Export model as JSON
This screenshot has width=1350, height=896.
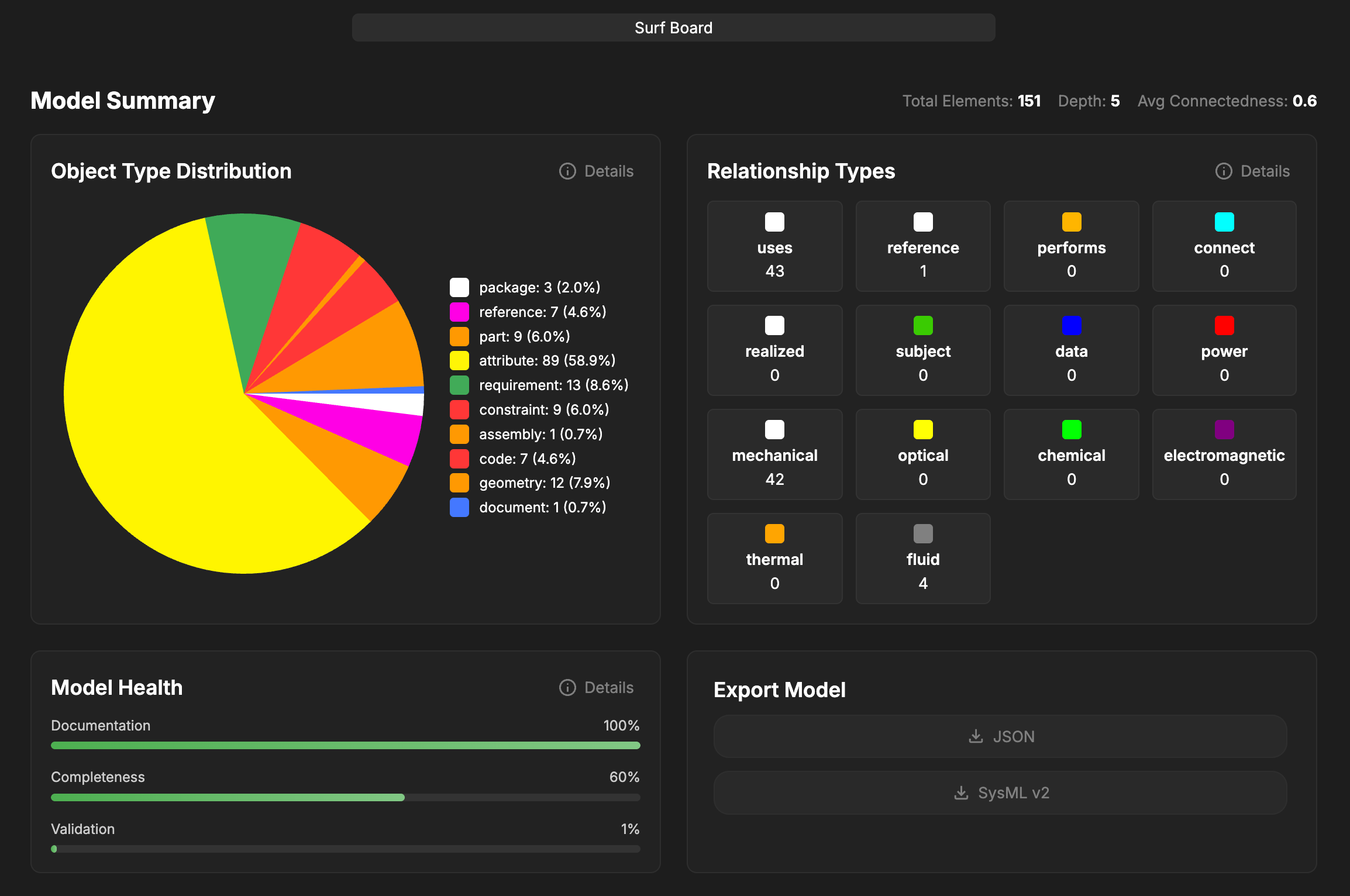pyautogui.click(x=1000, y=736)
